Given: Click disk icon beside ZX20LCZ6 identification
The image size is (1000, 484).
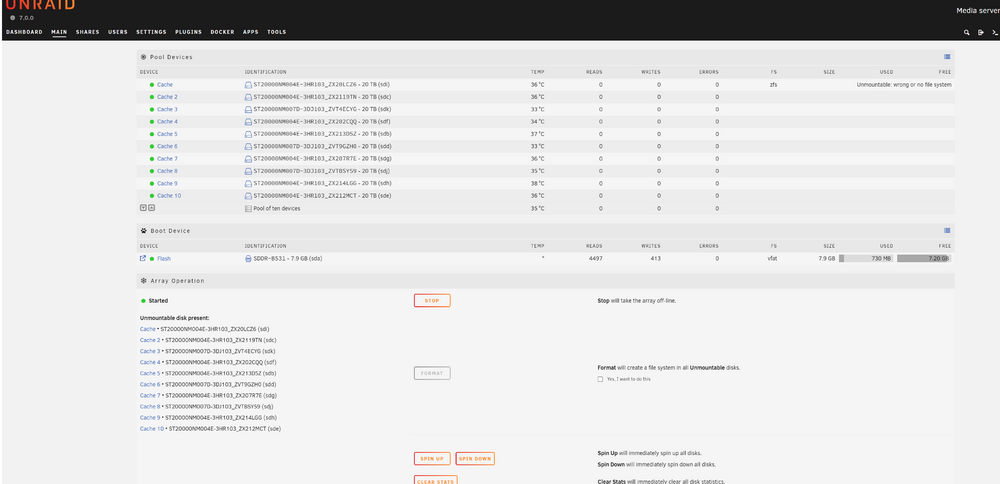Looking at the screenshot, I should coord(249,85).
